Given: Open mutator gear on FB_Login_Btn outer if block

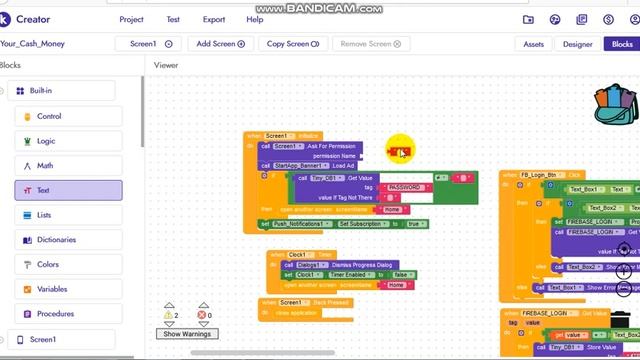Looking at the screenshot, I should (520, 185).
